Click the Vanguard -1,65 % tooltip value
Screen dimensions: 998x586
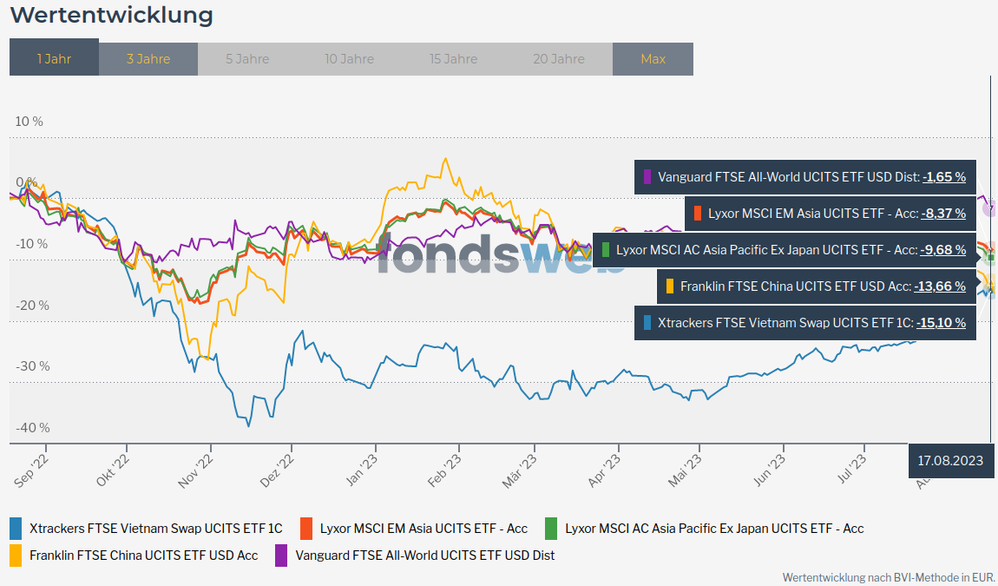[x=944, y=177]
